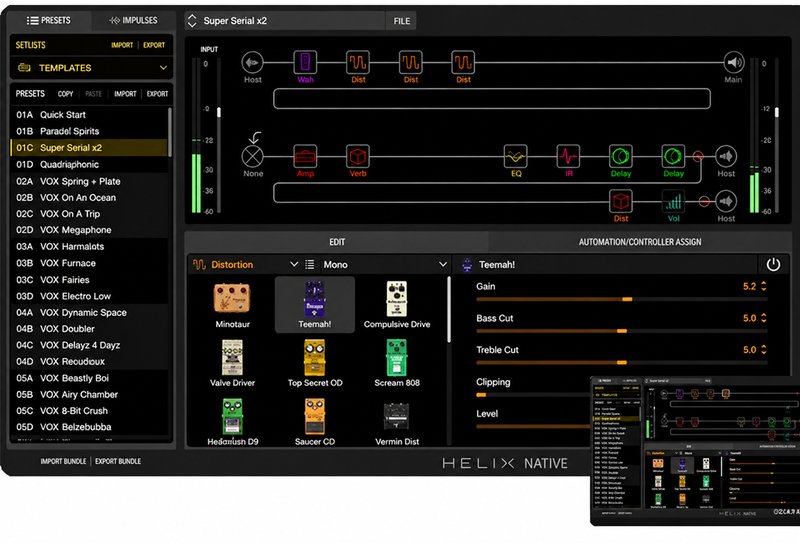Click the upper Host output block on path 2

click(726, 156)
